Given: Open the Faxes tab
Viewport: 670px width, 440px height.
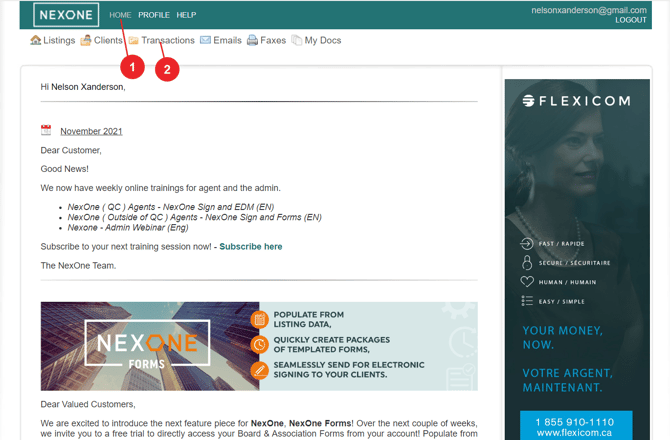Looking at the screenshot, I should 273,40.
